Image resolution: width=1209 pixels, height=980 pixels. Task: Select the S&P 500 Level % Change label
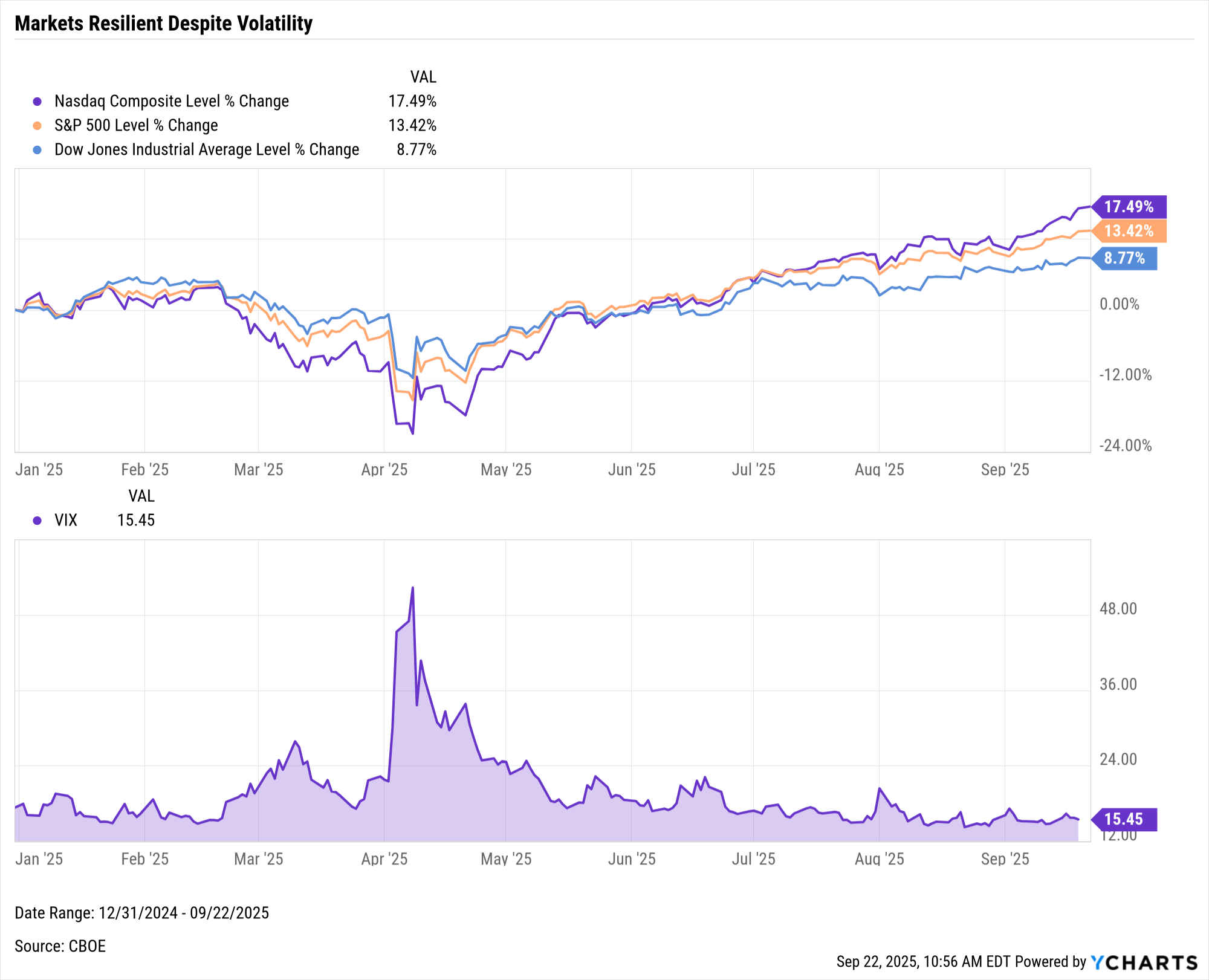tap(136, 125)
